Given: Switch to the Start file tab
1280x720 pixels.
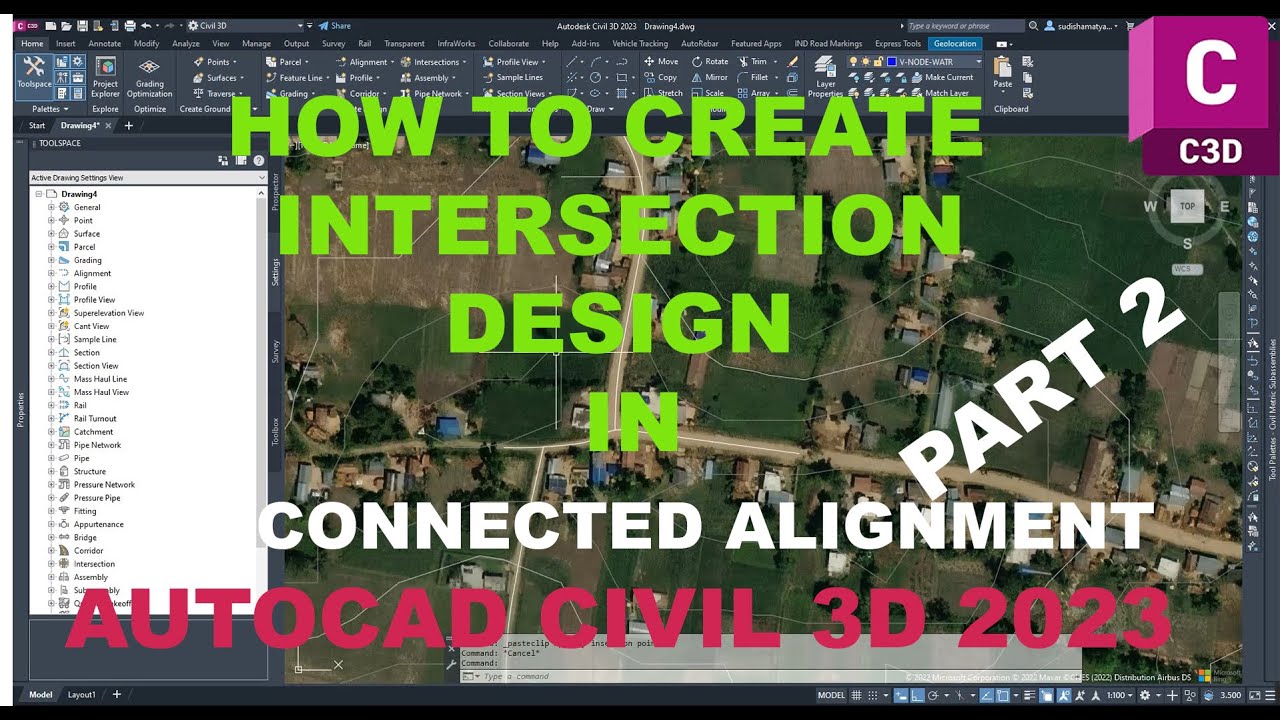Looking at the screenshot, I should [x=37, y=126].
